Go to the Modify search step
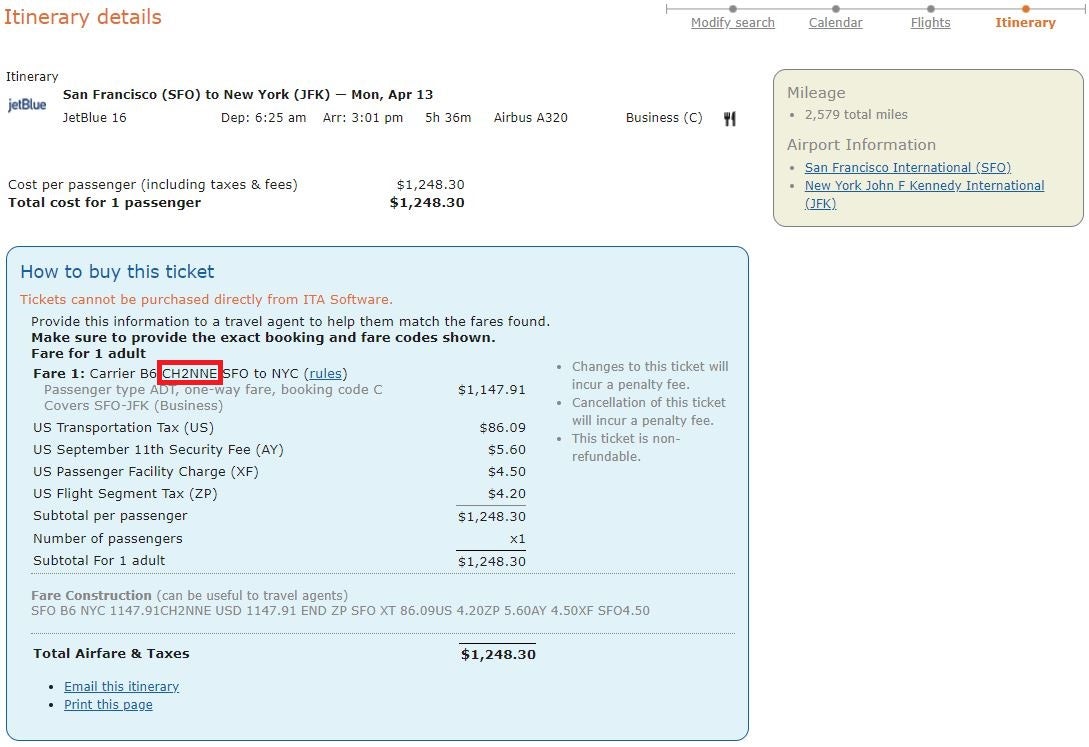Viewport: 1089px width, 747px height. point(733,23)
